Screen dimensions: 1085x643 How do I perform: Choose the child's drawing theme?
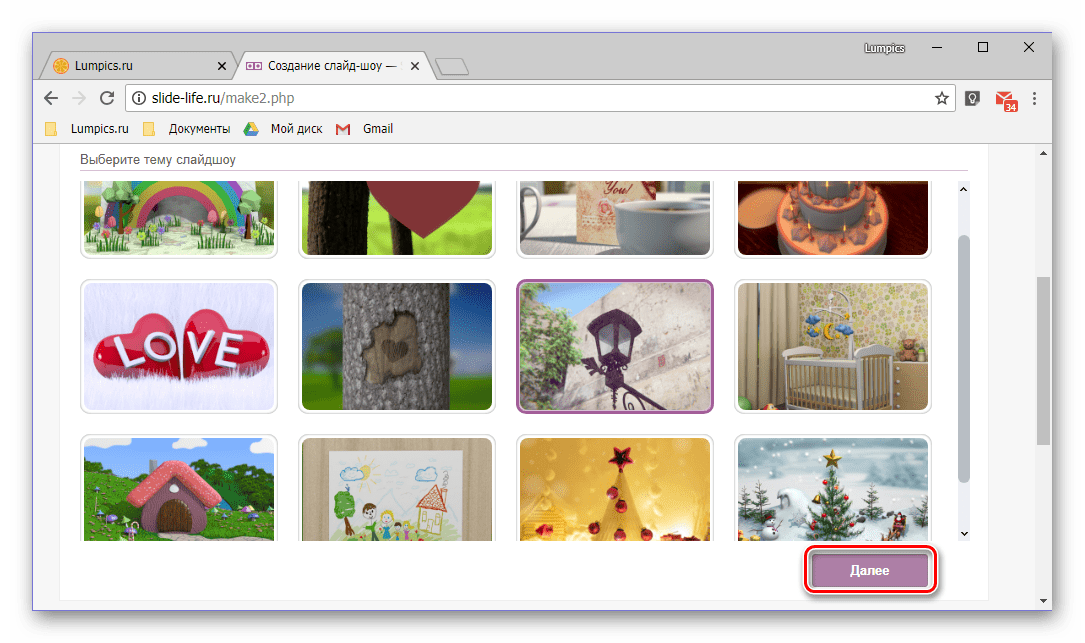tap(397, 488)
